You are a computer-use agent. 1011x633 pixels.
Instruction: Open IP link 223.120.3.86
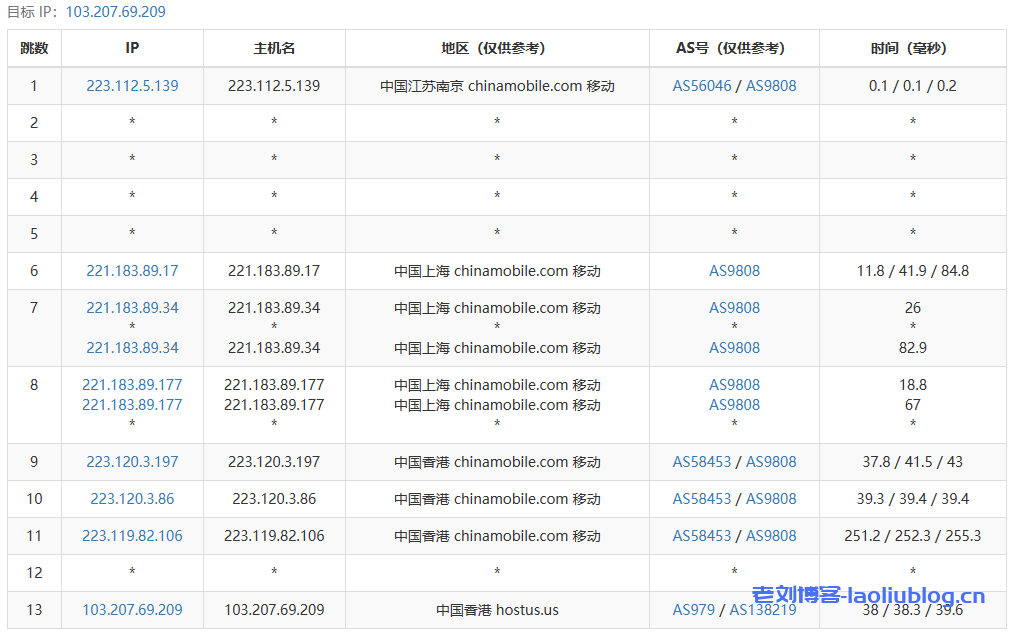point(132,499)
